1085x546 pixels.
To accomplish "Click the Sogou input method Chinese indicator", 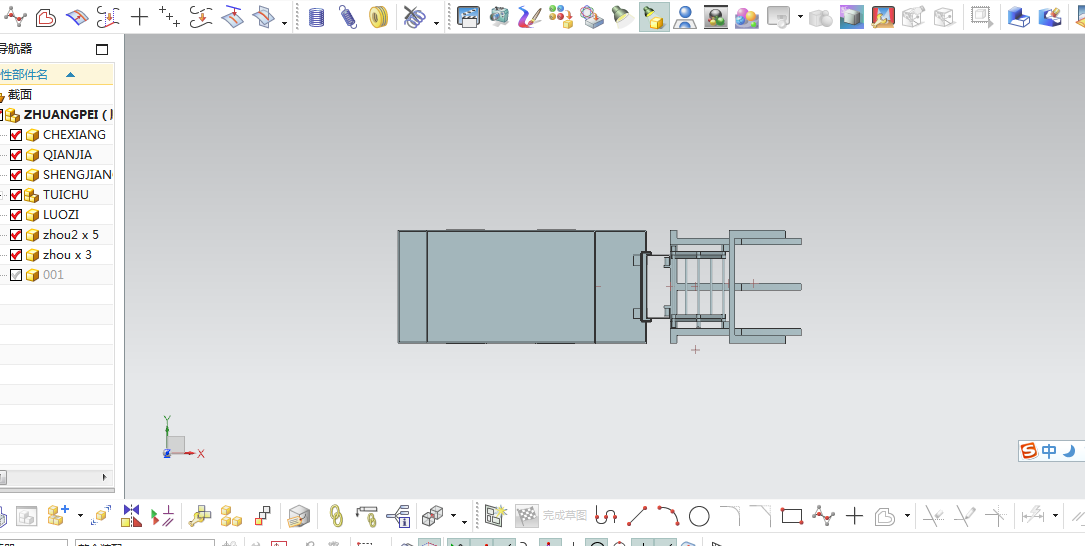I will click(x=1049, y=451).
